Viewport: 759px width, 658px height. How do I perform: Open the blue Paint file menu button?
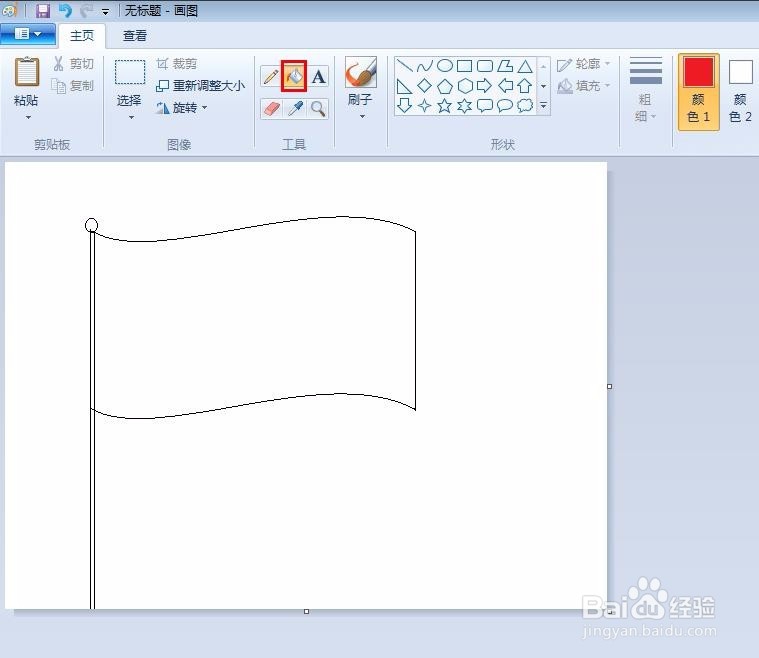28,34
